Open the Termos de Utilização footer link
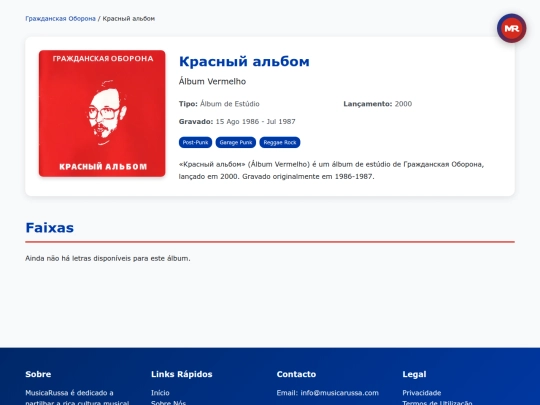This screenshot has height=405, width=540. [437, 403]
